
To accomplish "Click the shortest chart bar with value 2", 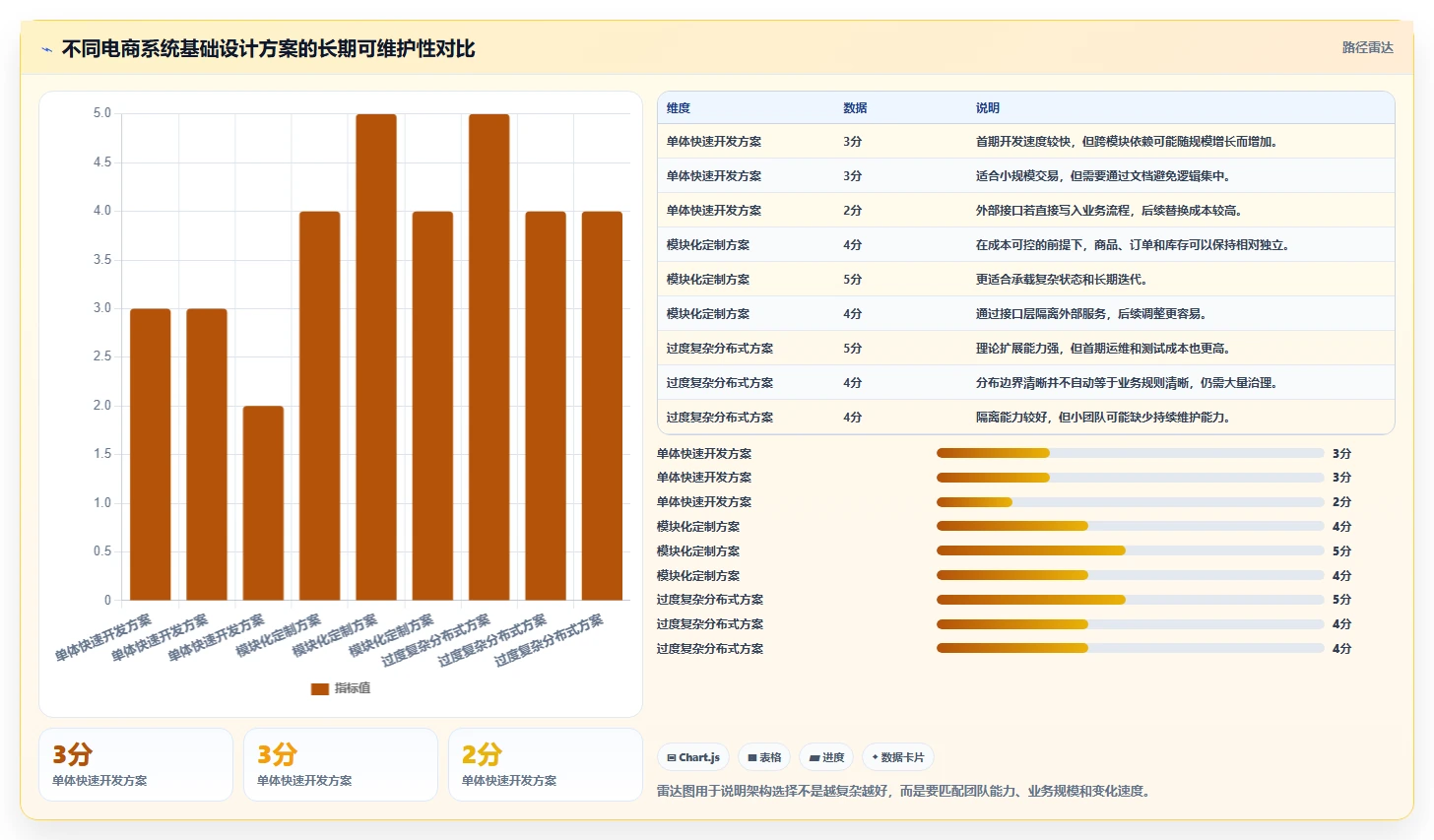I will [263, 502].
